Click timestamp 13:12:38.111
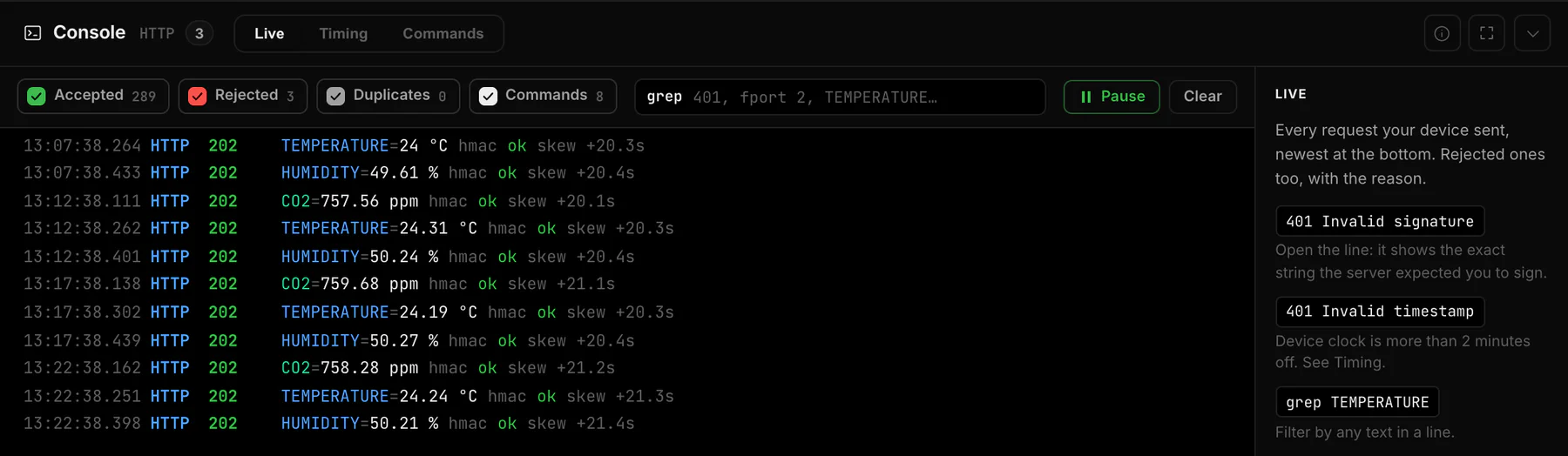The height and width of the screenshot is (456, 1568). point(82,201)
